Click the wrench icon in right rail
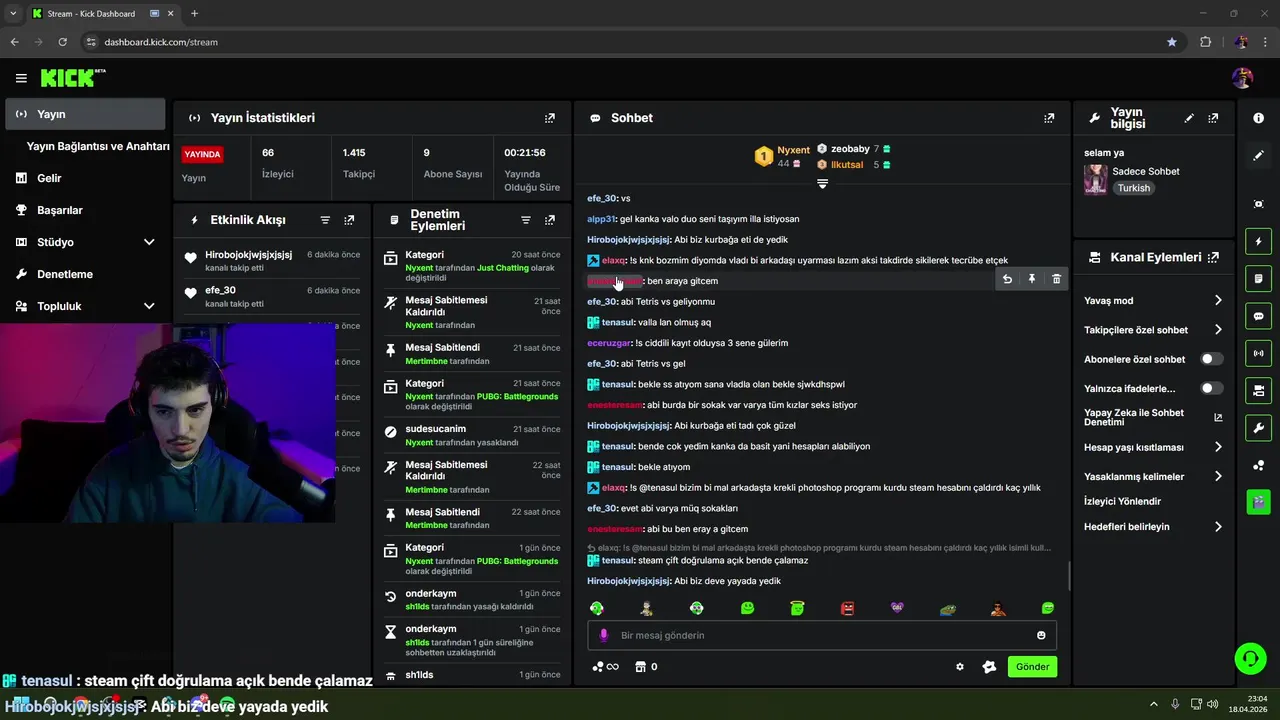The height and width of the screenshot is (720, 1280). pos(1258,428)
